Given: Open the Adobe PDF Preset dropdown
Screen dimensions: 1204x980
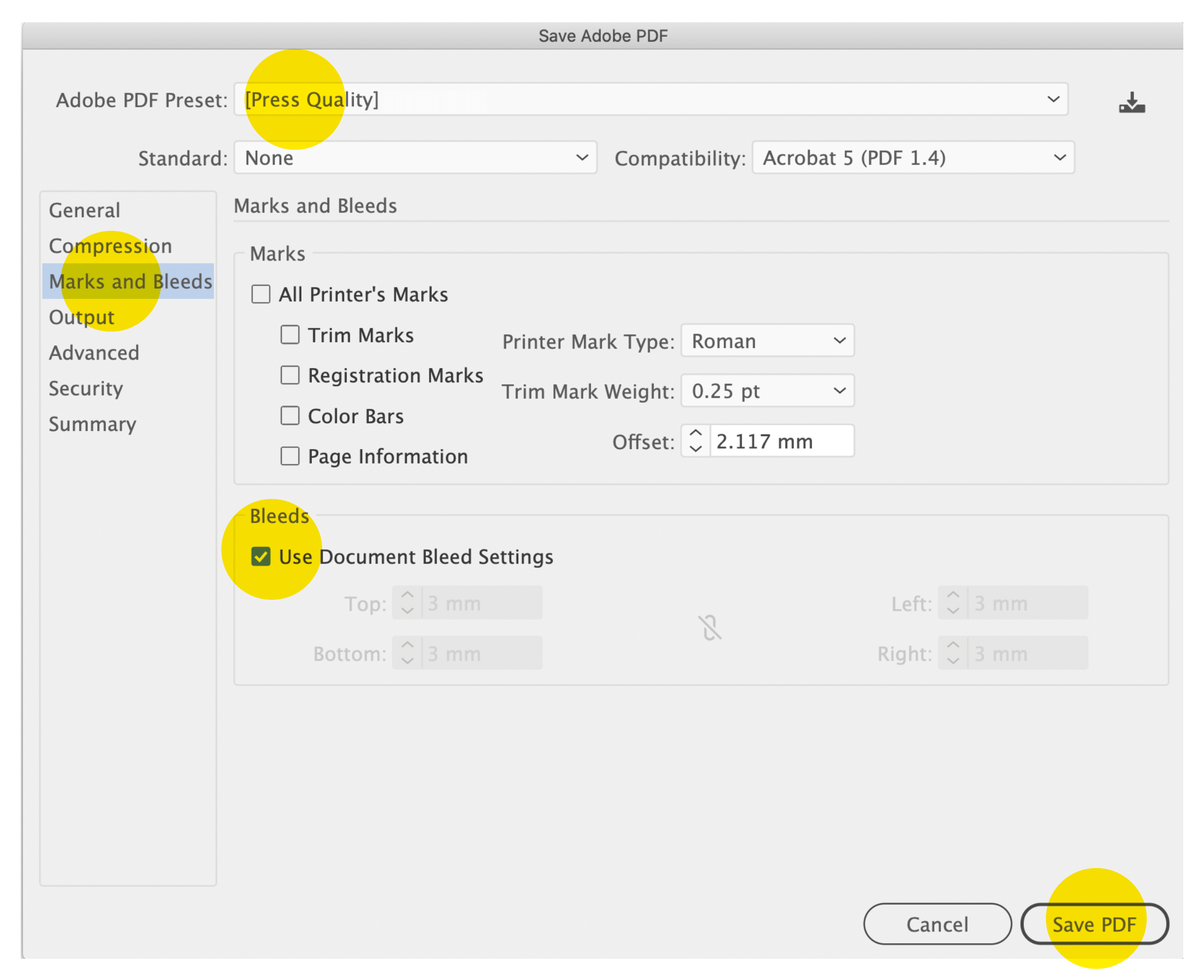Looking at the screenshot, I should click(651, 99).
